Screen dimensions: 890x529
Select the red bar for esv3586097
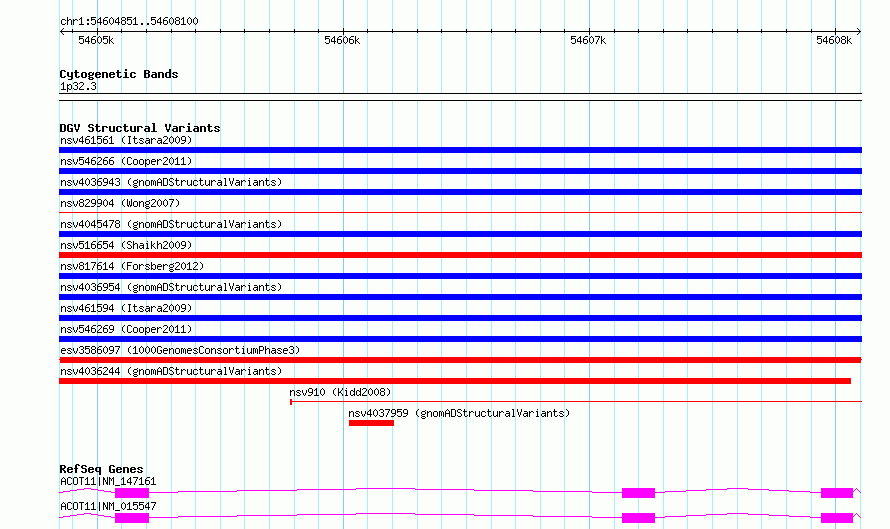(460, 360)
